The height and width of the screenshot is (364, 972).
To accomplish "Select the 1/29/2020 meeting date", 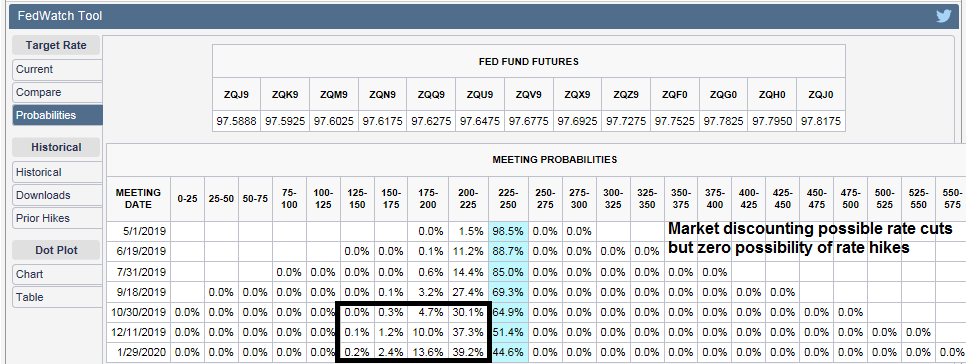I will (x=138, y=352).
